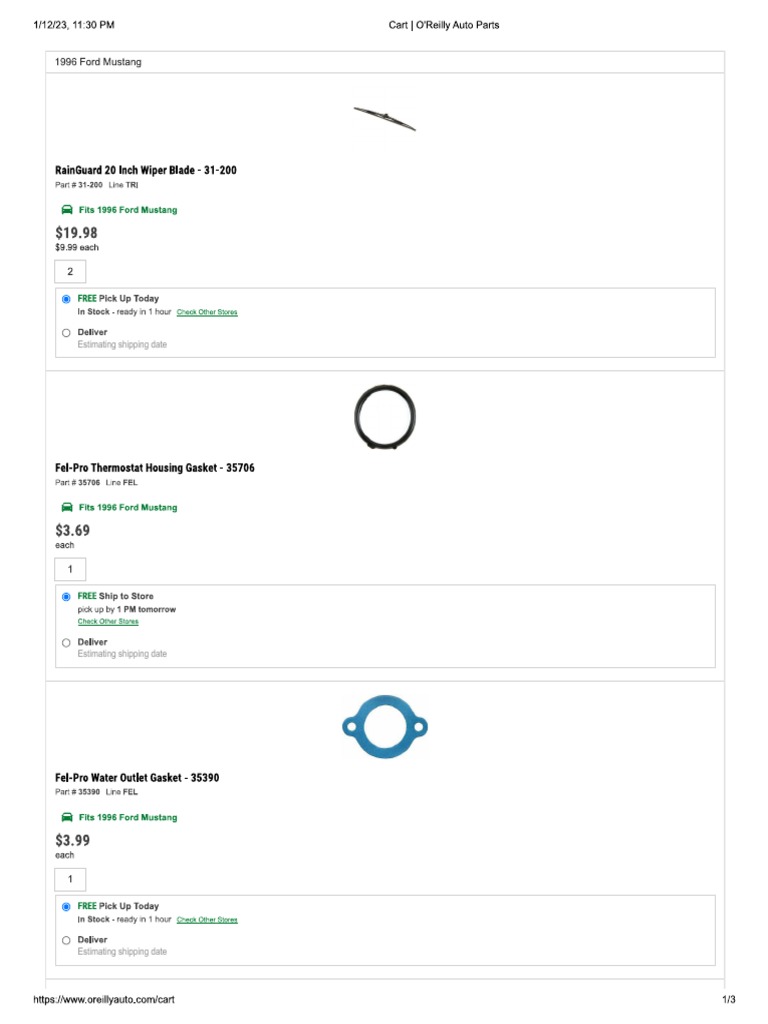Click water outlet gasket quantity field
The height and width of the screenshot is (1024, 768).
70,879
